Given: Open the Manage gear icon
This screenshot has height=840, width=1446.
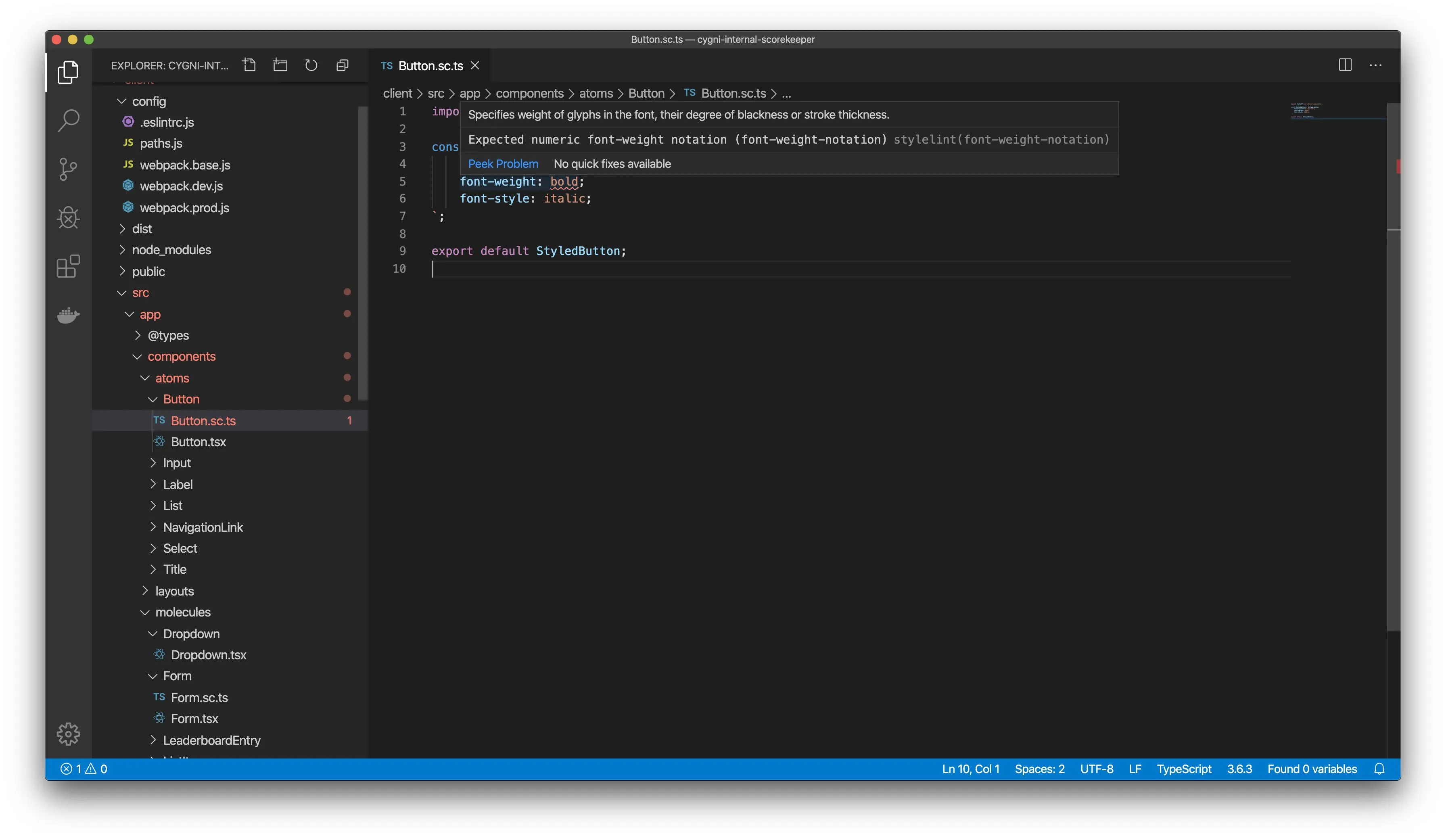Looking at the screenshot, I should [68, 734].
